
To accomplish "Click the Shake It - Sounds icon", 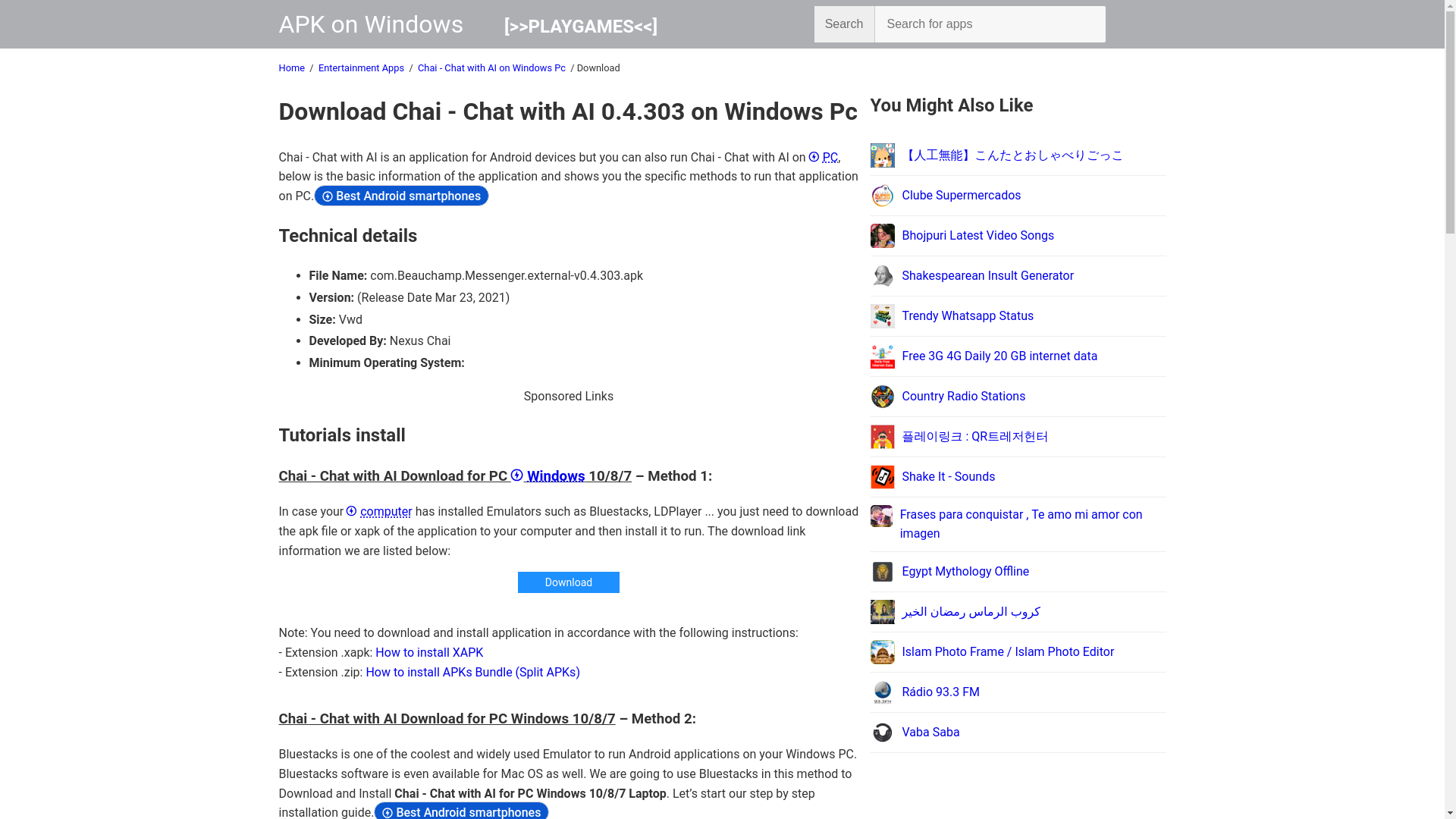I will tap(882, 477).
